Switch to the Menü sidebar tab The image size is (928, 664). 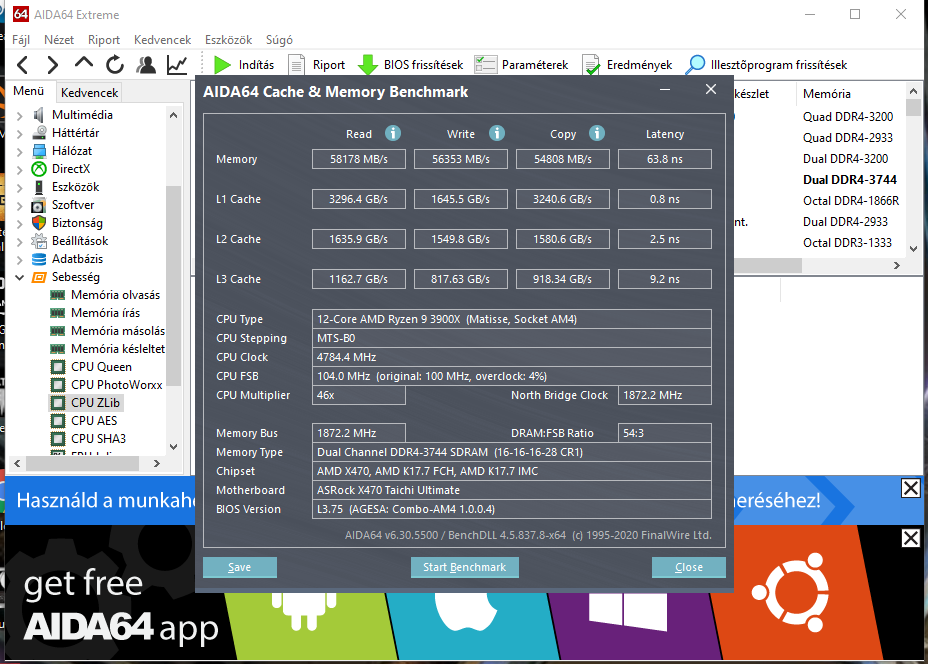(x=28, y=91)
